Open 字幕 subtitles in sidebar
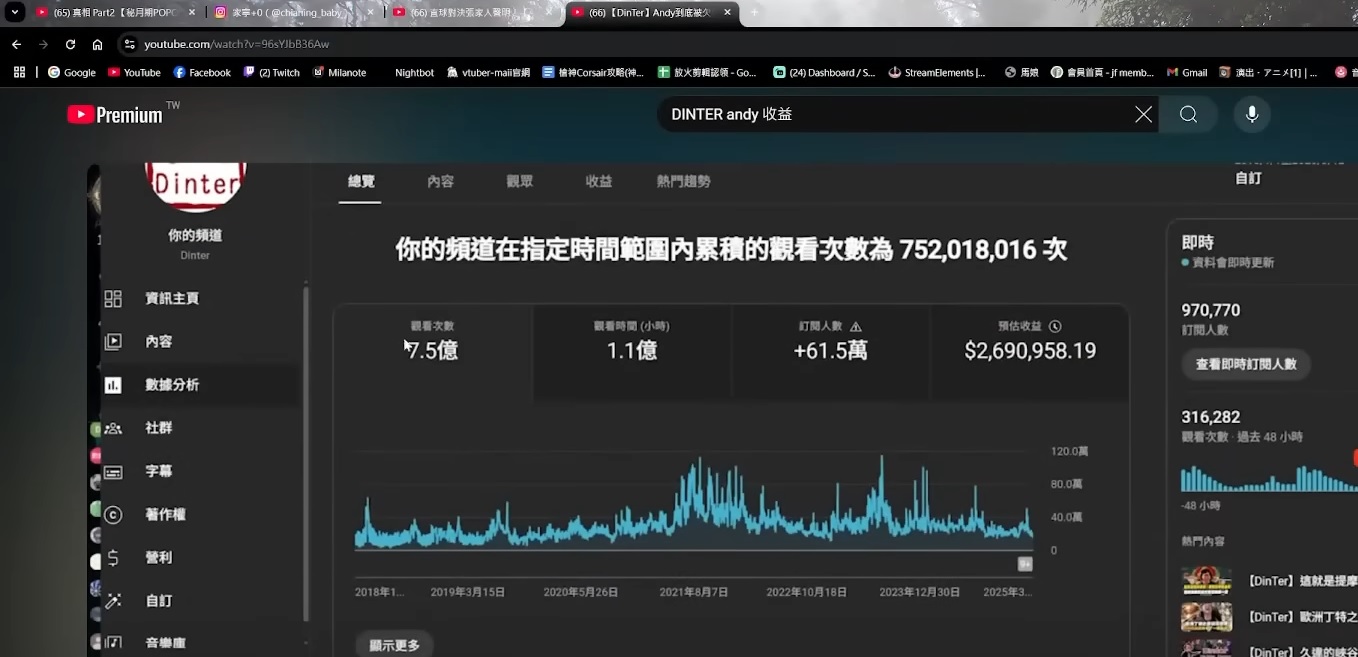This screenshot has height=657, width=1358. tap(158, 471)
